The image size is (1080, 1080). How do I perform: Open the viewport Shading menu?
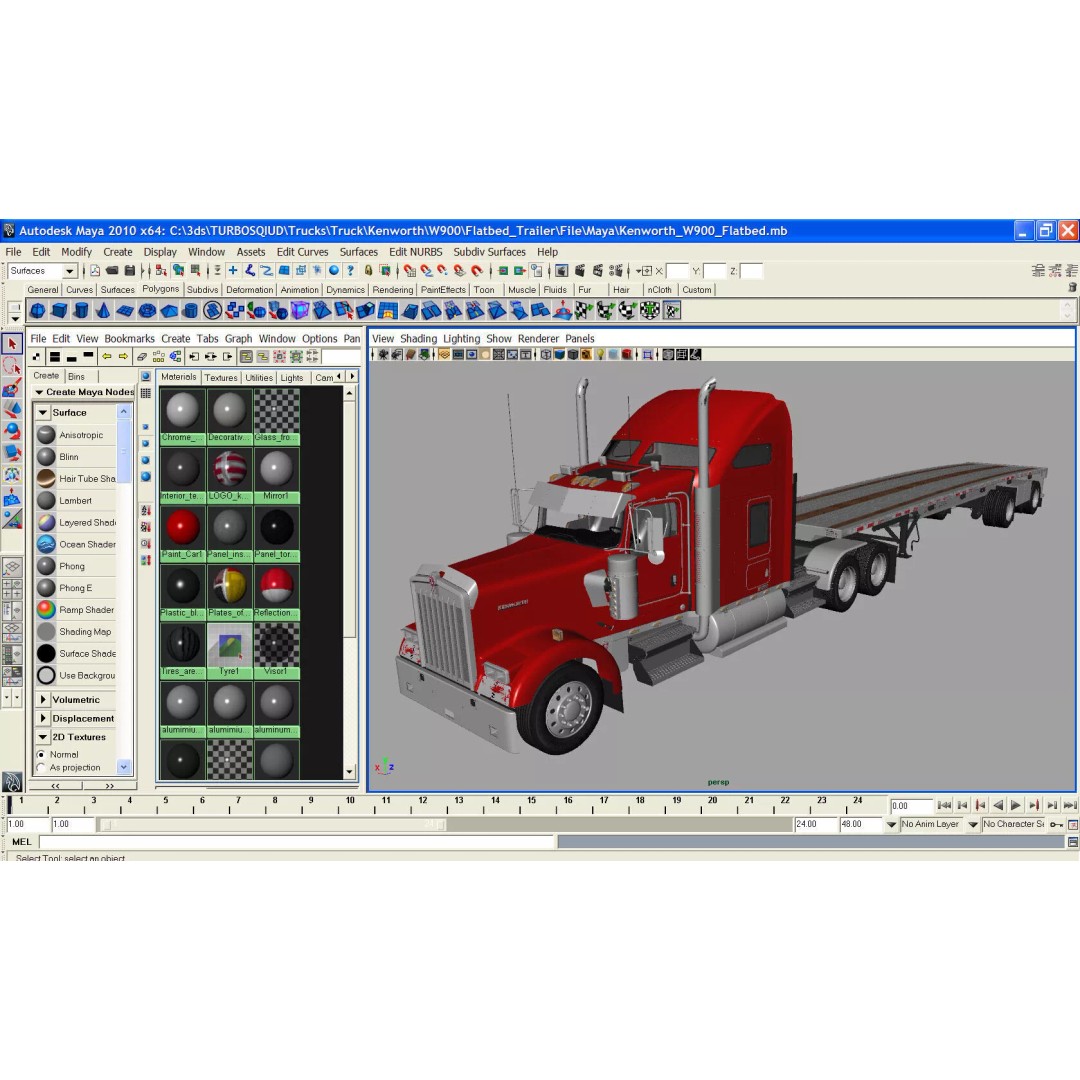pyautogui.click(x=418, y=339)
